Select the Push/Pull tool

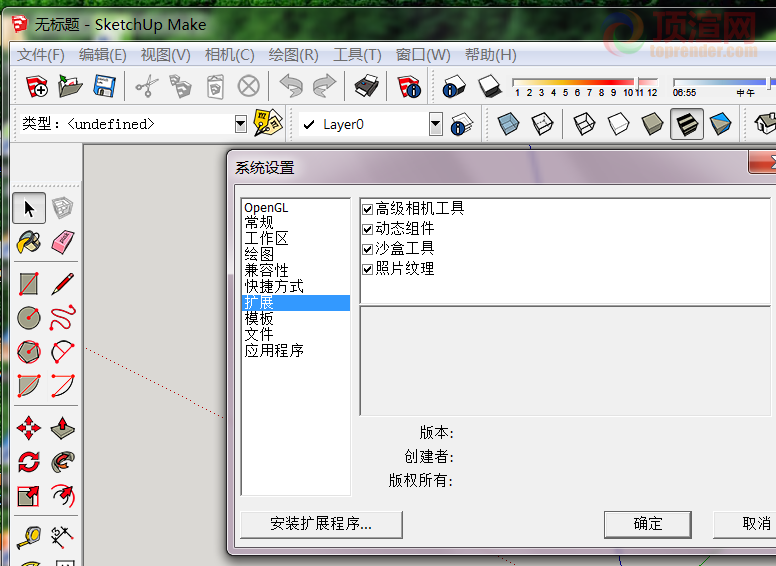click(x=63, y=428)
